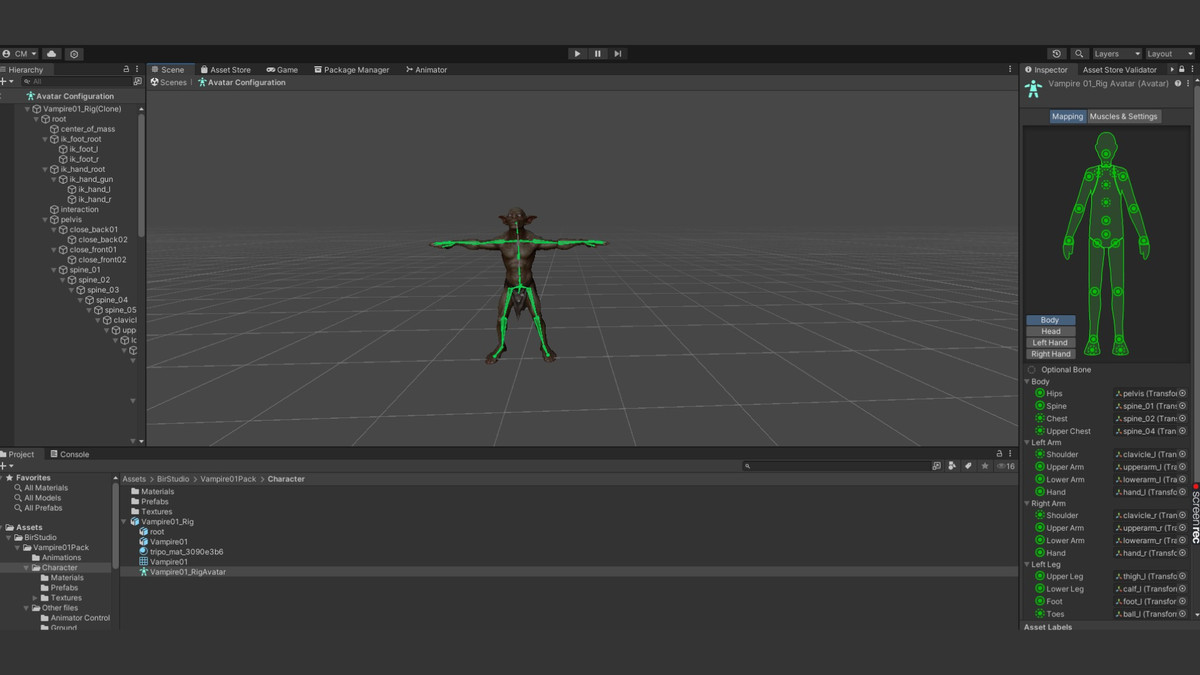Switch to Asset Store Validator tab
Image resolution: width=1200 pixels, height=675 pixels.
(x=1119, y=70)
